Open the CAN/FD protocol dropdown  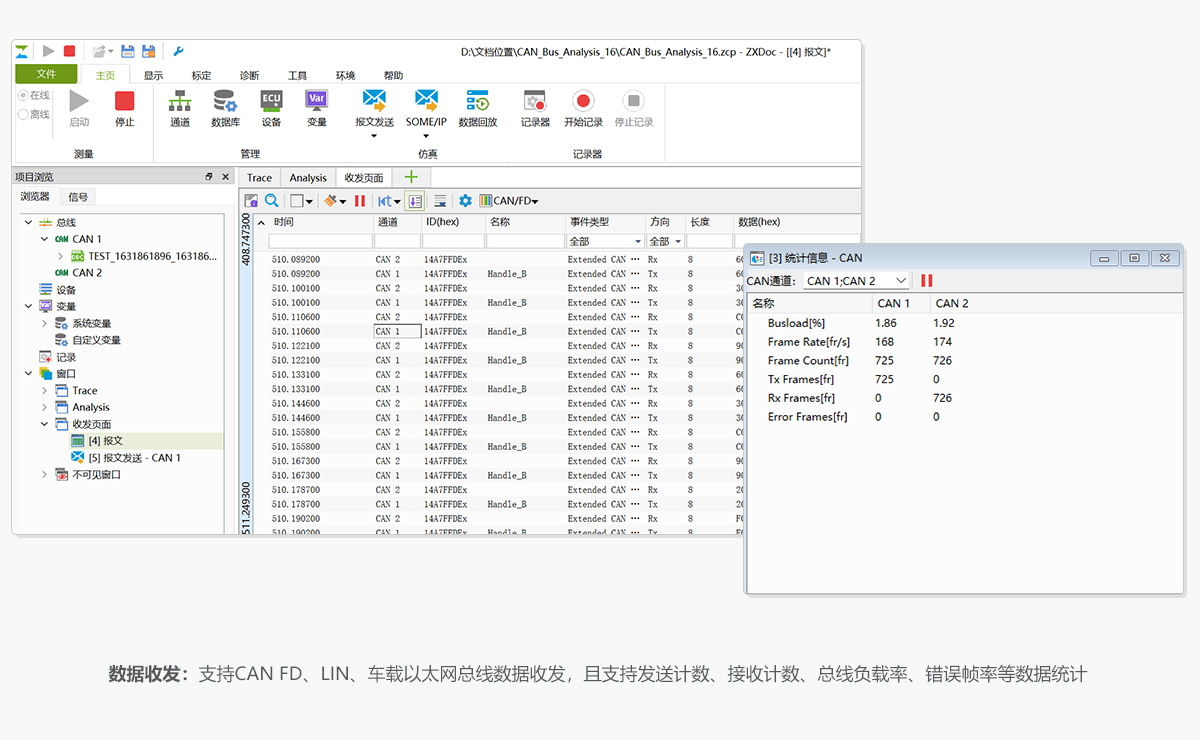point(509,201)
